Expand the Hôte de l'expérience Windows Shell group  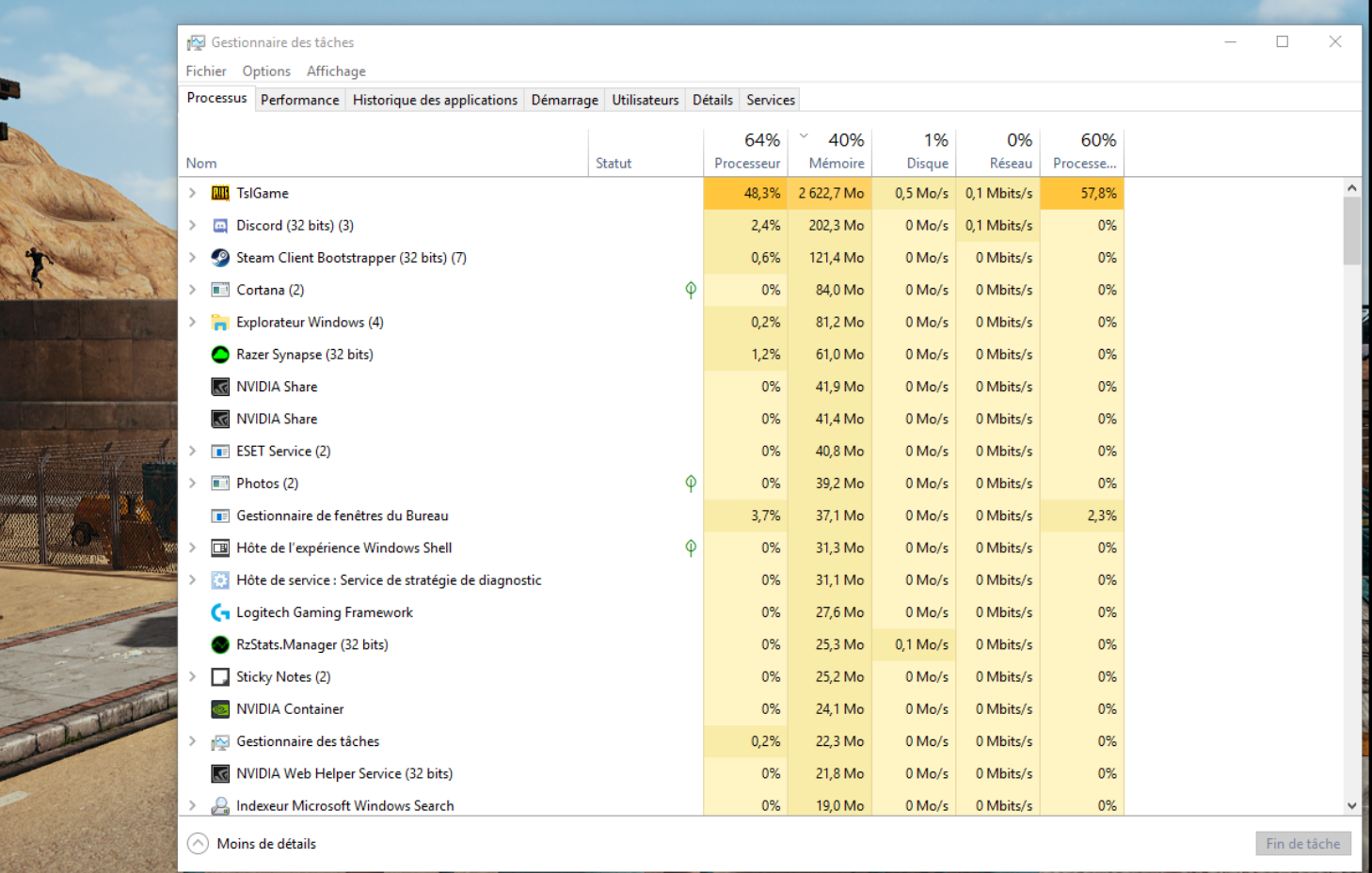pos(192,548)
